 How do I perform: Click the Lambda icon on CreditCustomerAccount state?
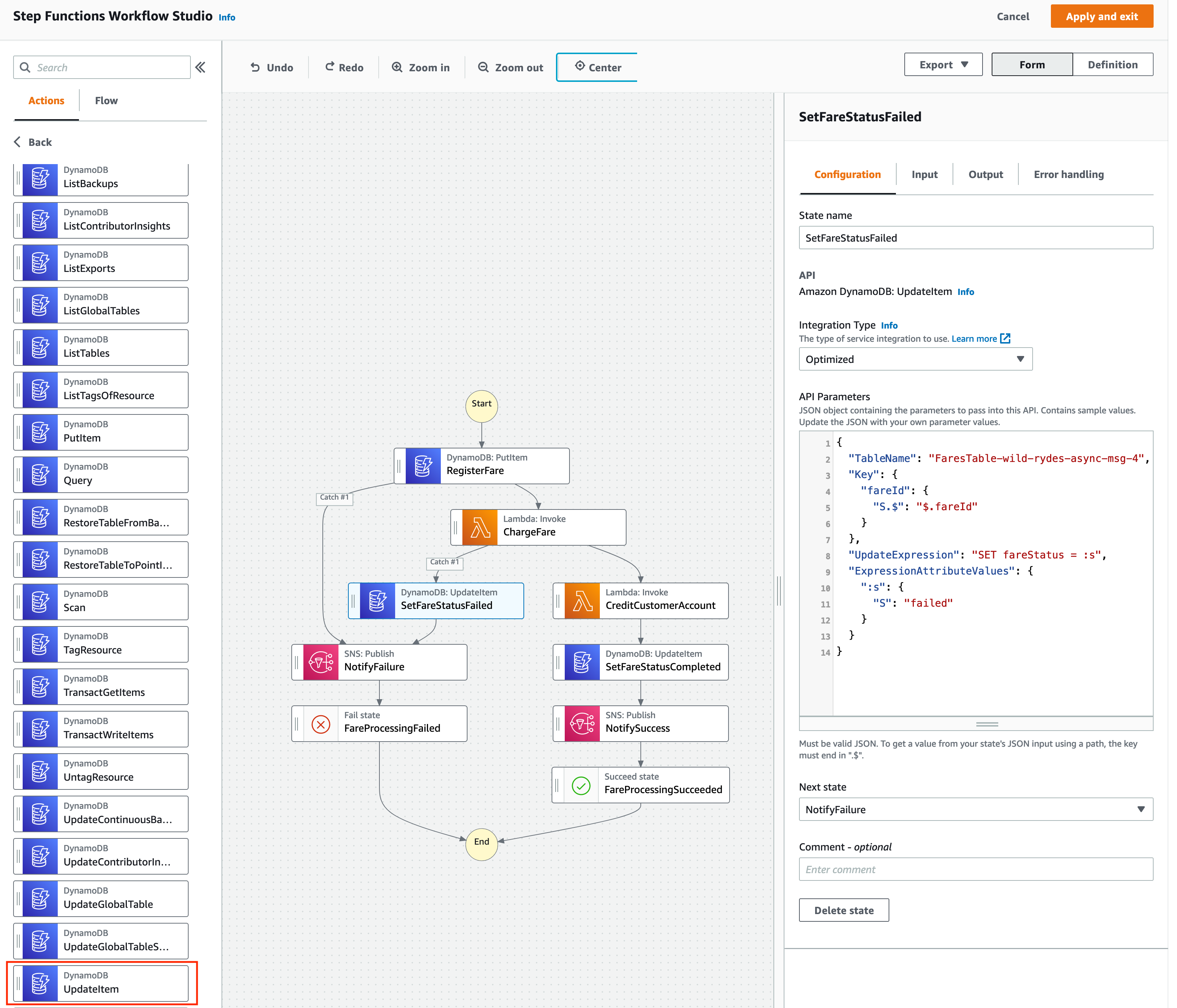[582, 601]
